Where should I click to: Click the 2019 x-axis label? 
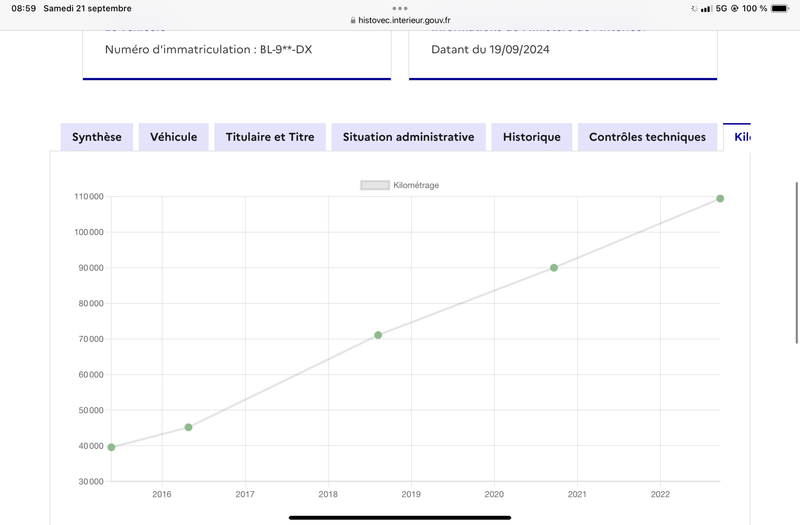(411, 494)
